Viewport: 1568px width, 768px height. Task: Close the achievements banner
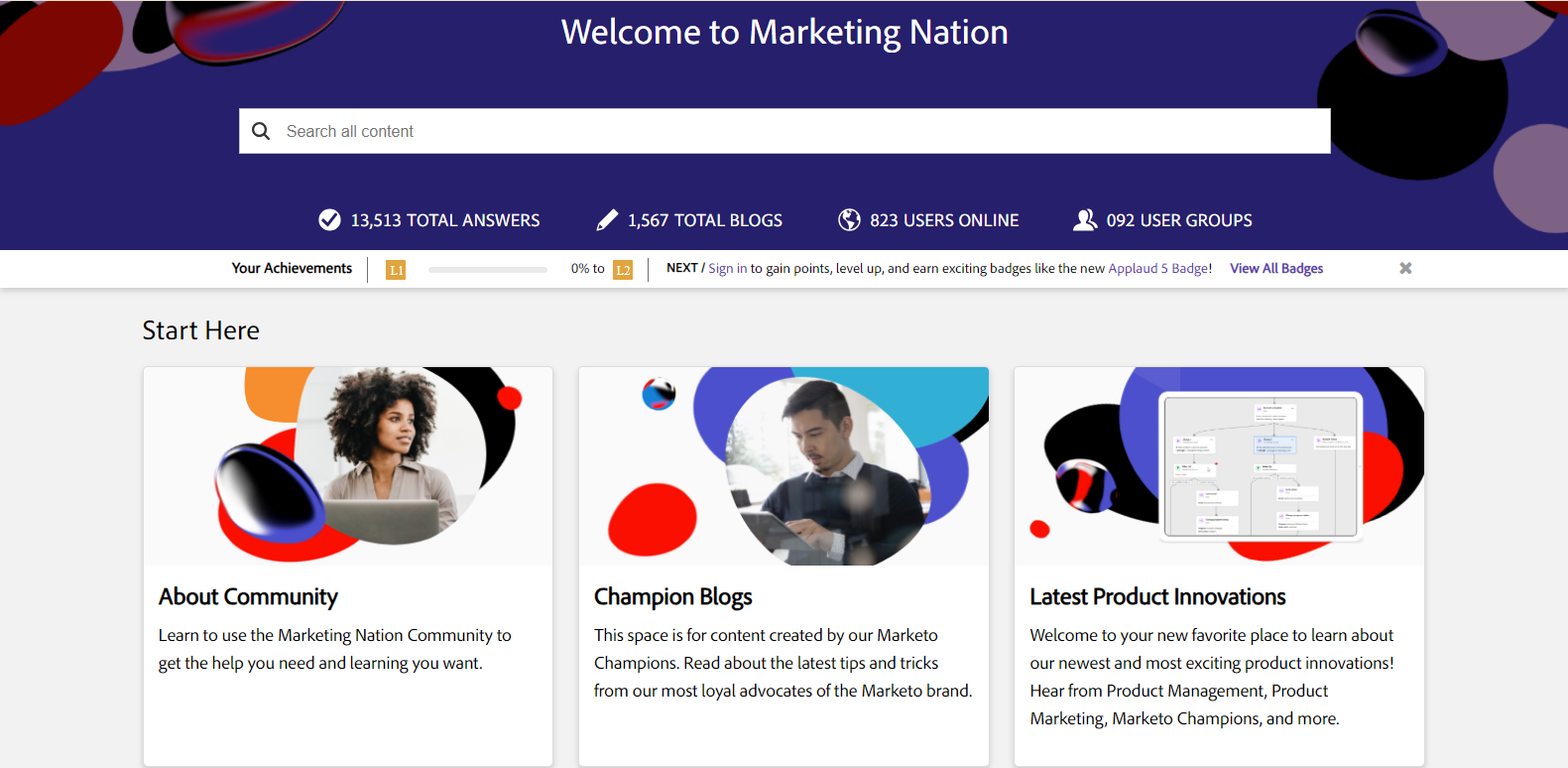click(1405, 268)
